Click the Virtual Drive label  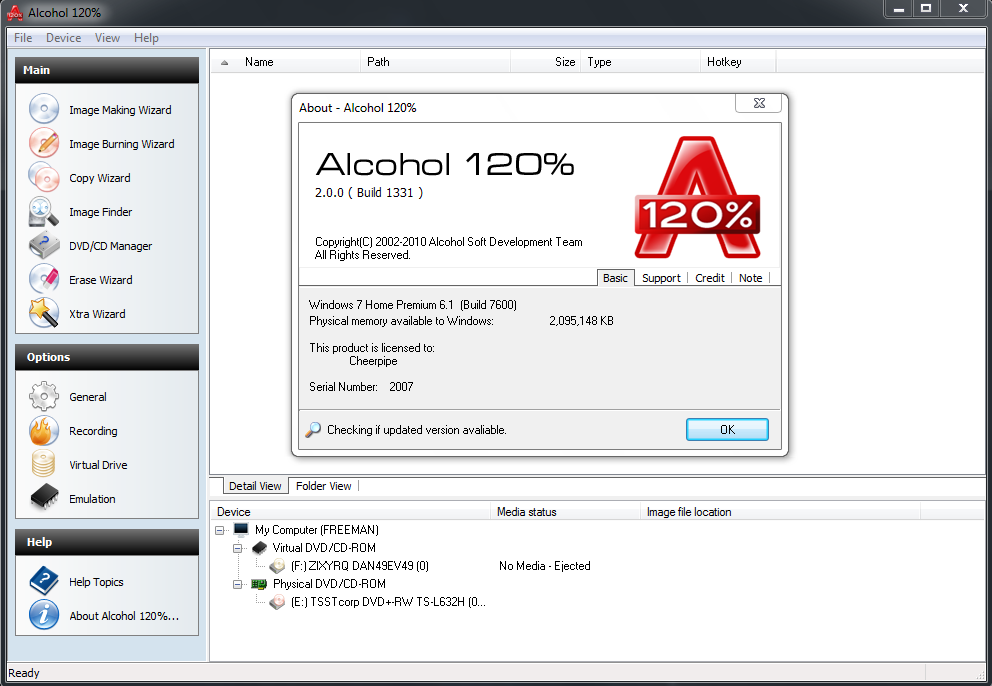(98, 465)
